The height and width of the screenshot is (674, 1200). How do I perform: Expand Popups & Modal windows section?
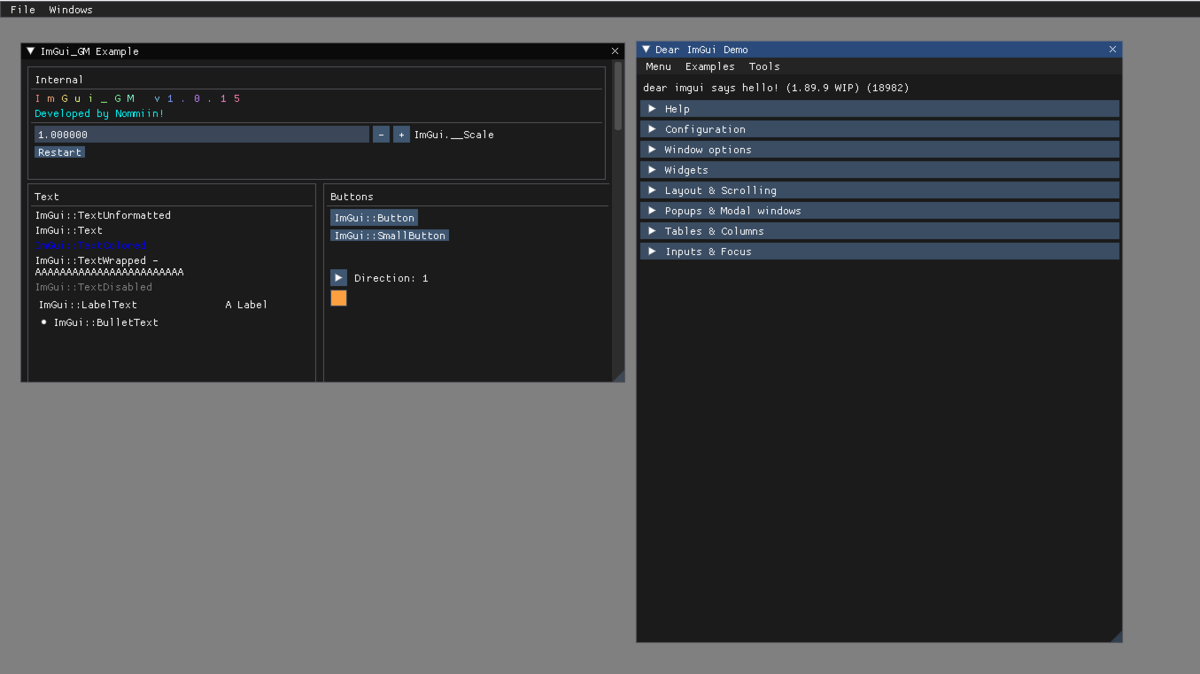click(x=879, y=211)
